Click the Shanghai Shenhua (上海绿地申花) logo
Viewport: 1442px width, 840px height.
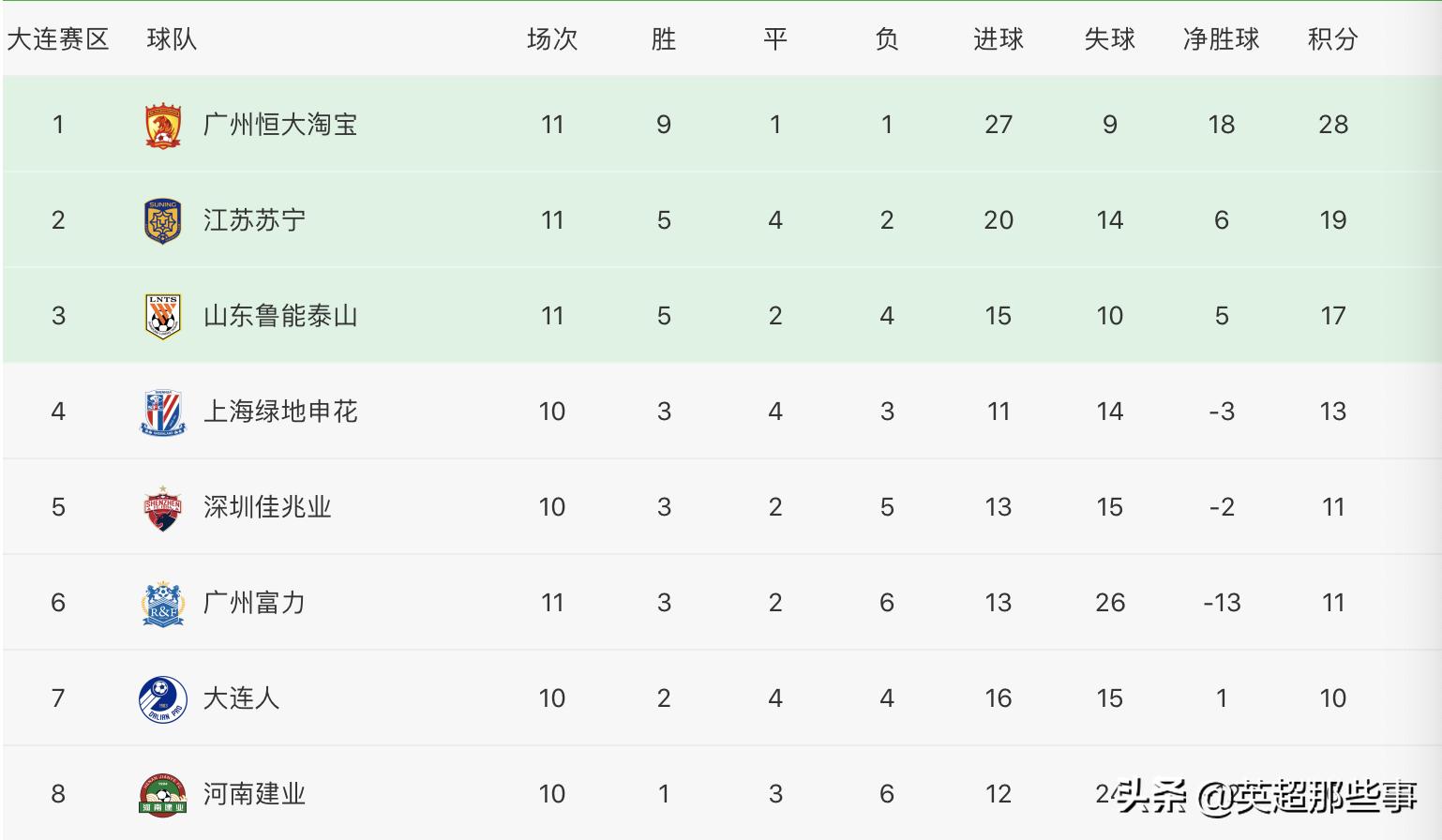pyautogui.click(x=163, y=412)
